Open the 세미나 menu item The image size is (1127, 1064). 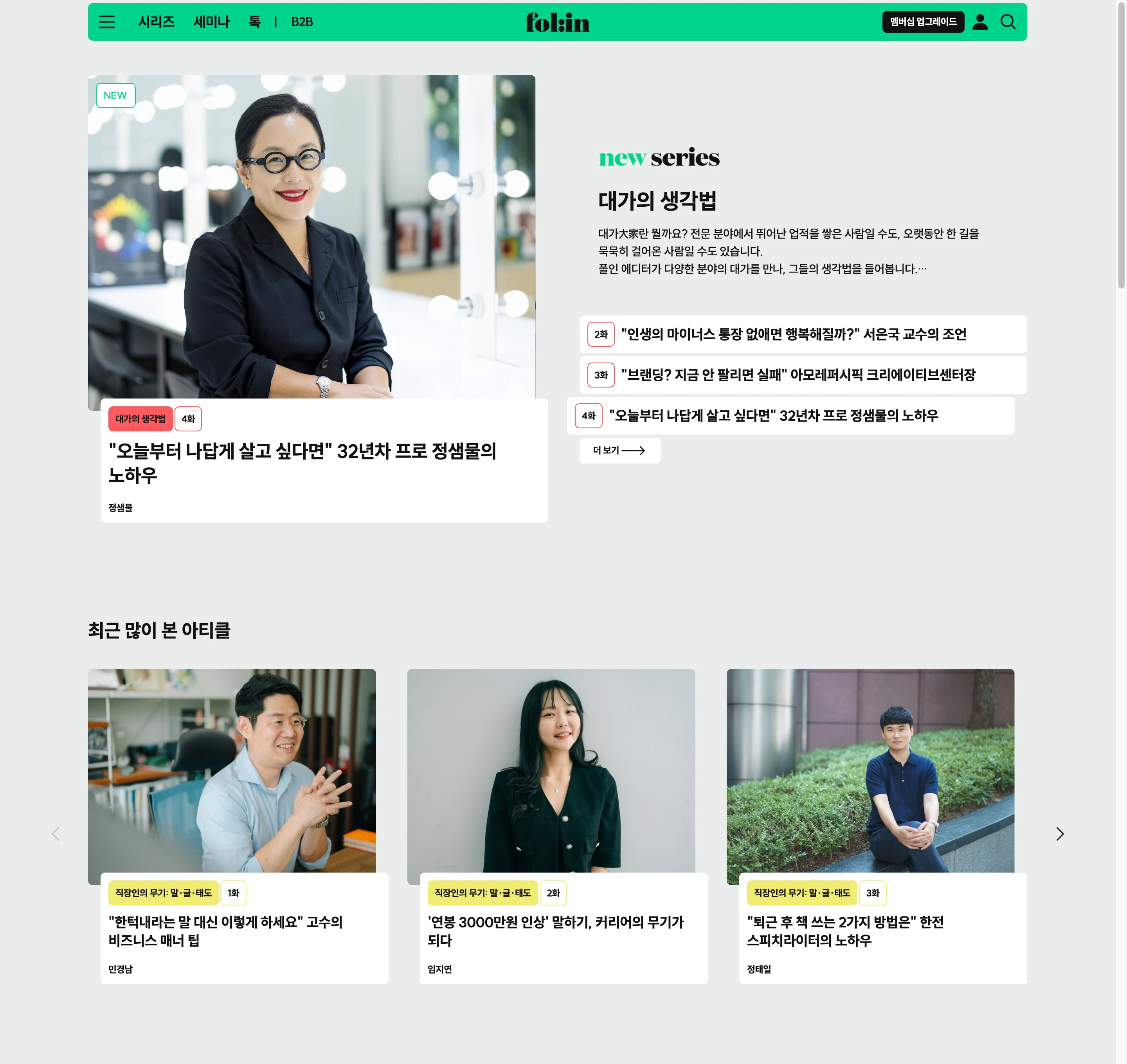(x=211, y=22)
